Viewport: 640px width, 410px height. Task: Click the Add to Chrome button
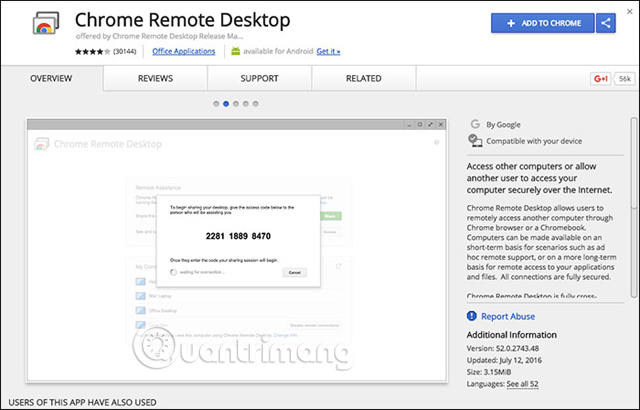pyautogui.click(x=542, y=23)
